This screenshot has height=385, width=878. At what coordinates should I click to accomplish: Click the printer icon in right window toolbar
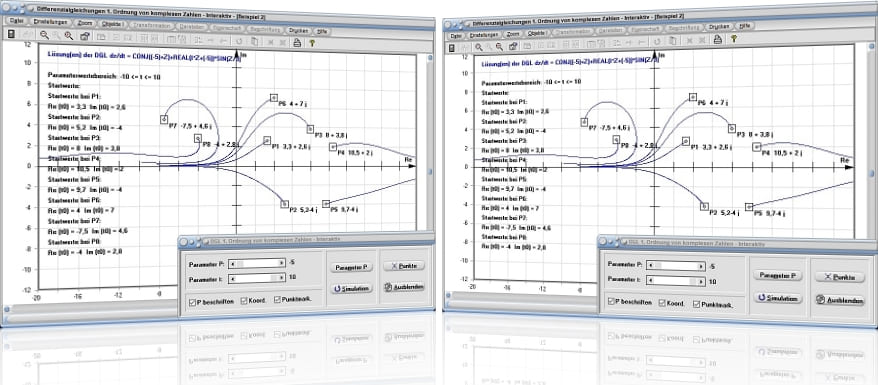tap(717, 39)
